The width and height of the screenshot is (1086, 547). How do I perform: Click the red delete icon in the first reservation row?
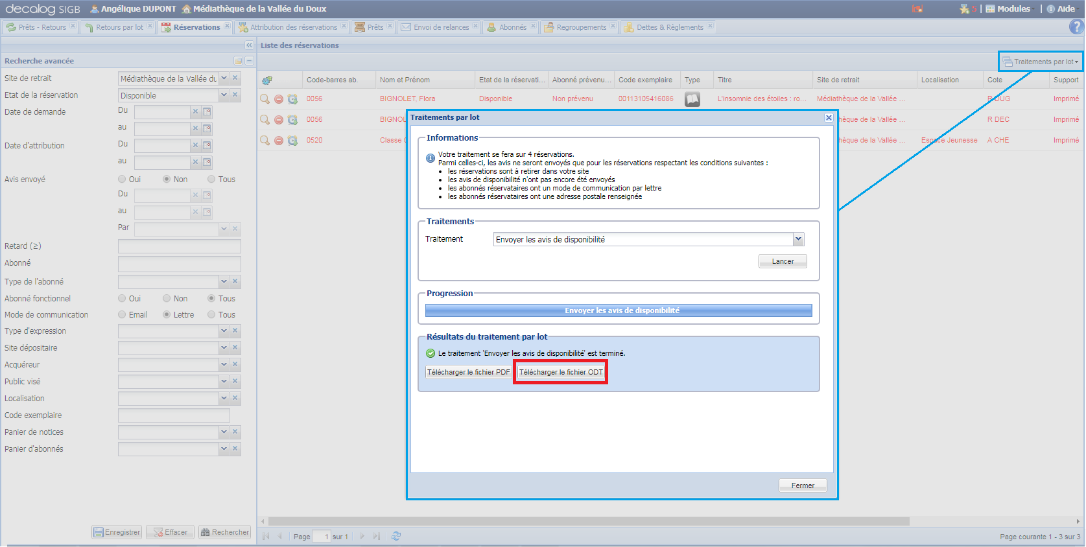(278, 99)
